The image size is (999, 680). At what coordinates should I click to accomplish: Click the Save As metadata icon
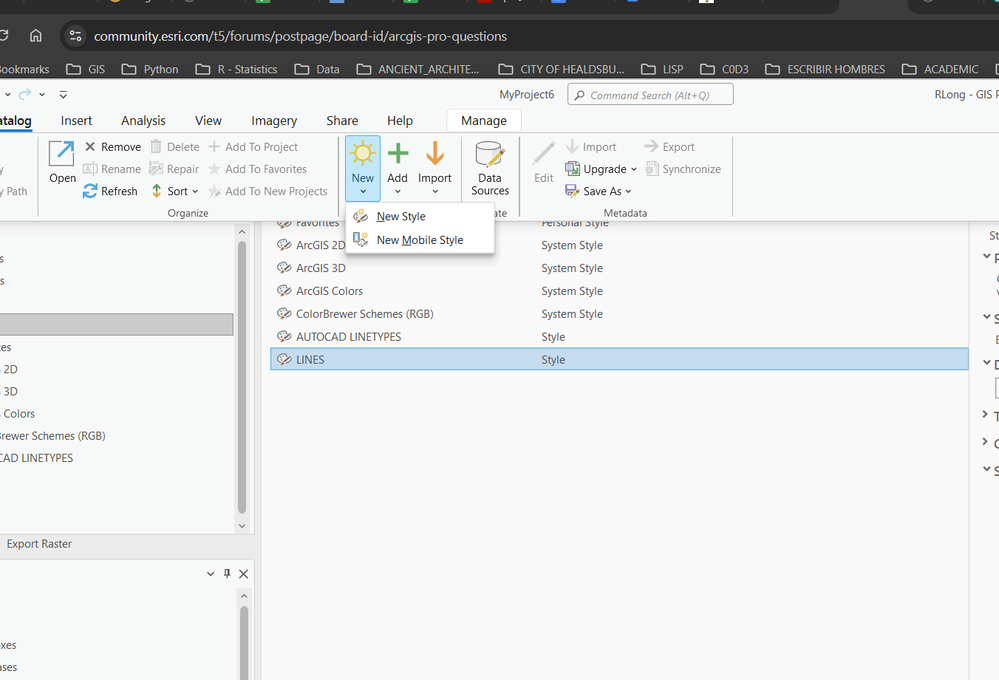click(x=572, y=191)
